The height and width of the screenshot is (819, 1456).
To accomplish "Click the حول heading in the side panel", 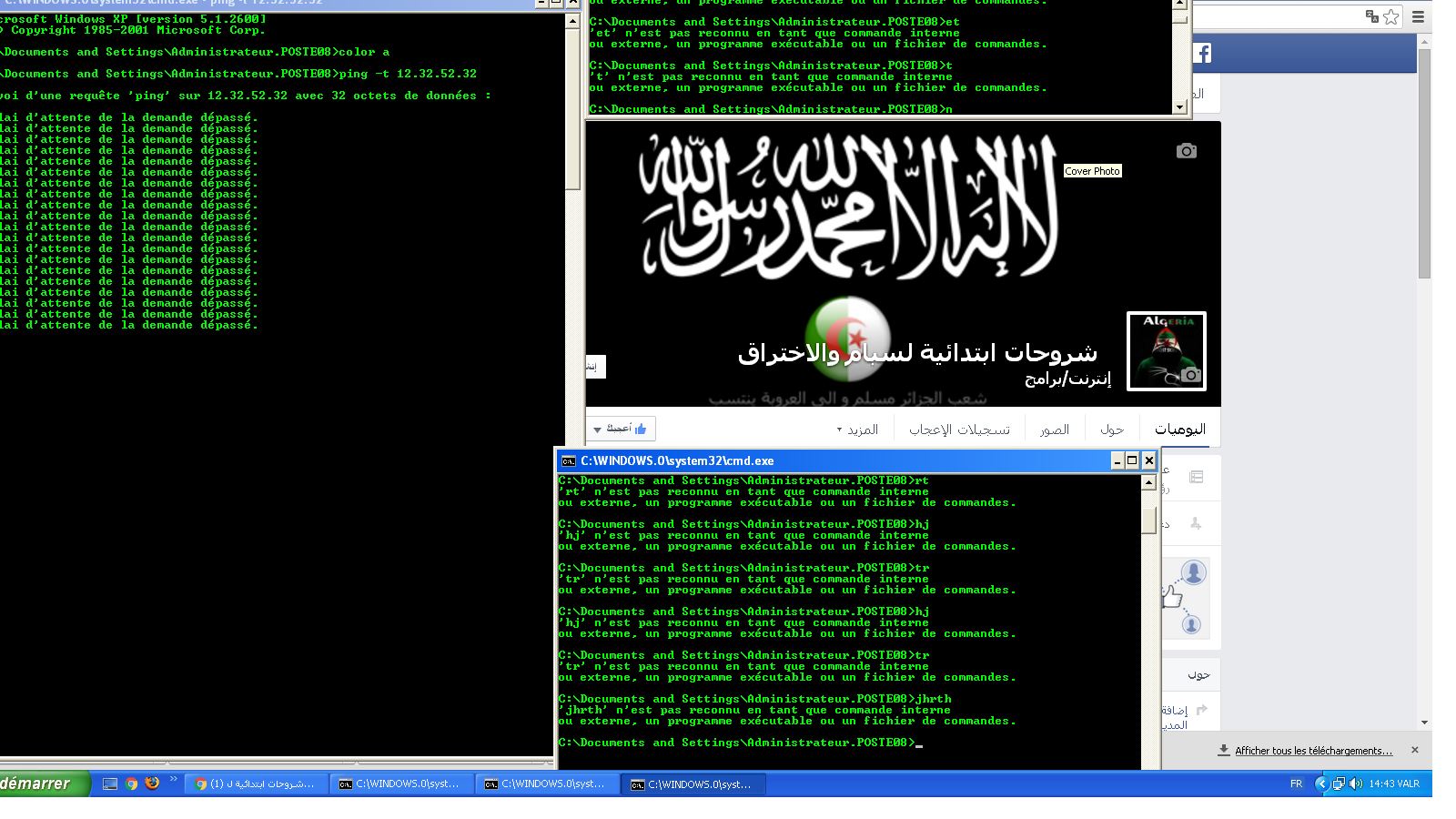I will (1198, 674).
